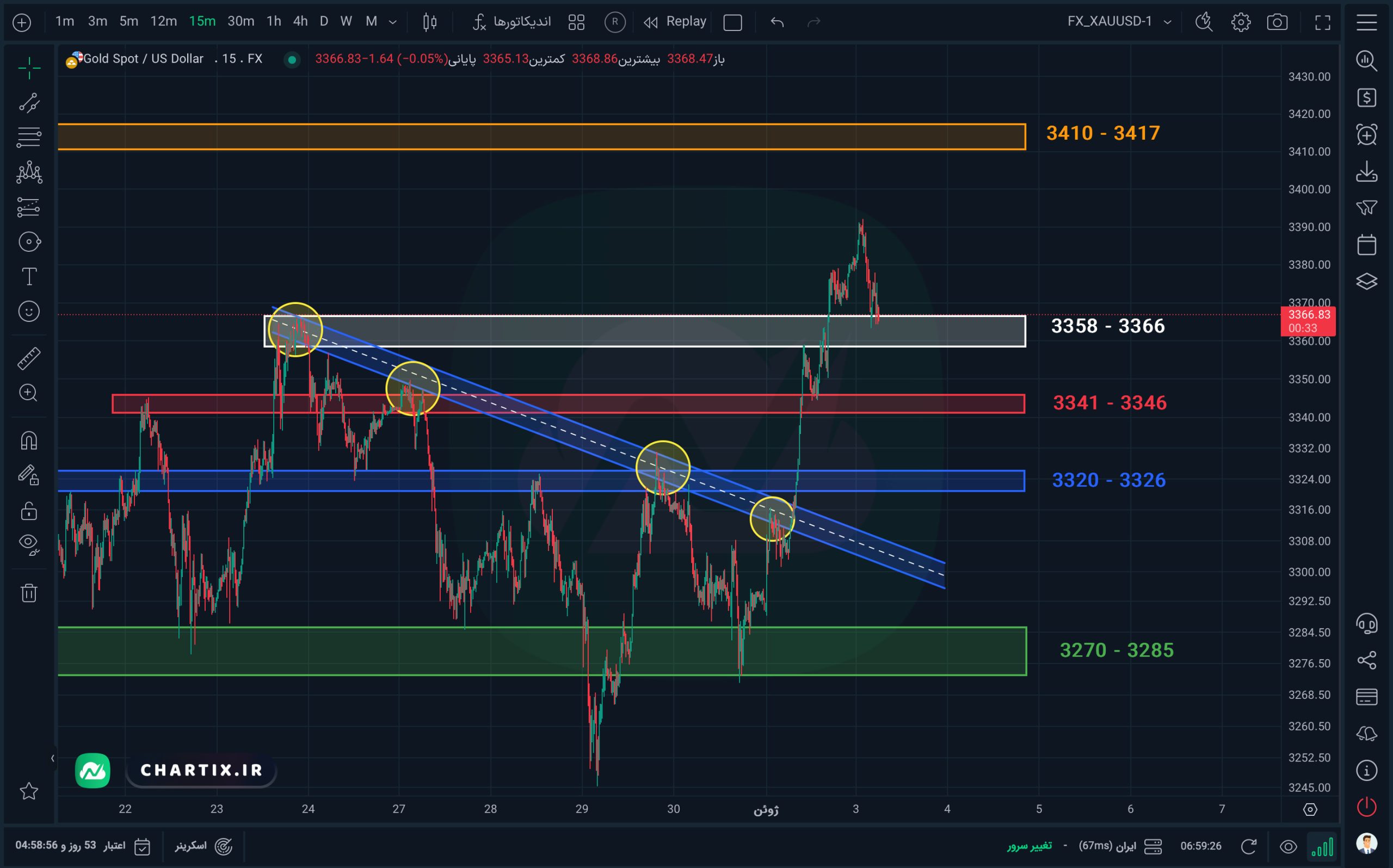This screenshot has height=868, width=1393.
Task: Switch to the 1h timeframe
Action: pyautogui.click(x=274, y=21)
